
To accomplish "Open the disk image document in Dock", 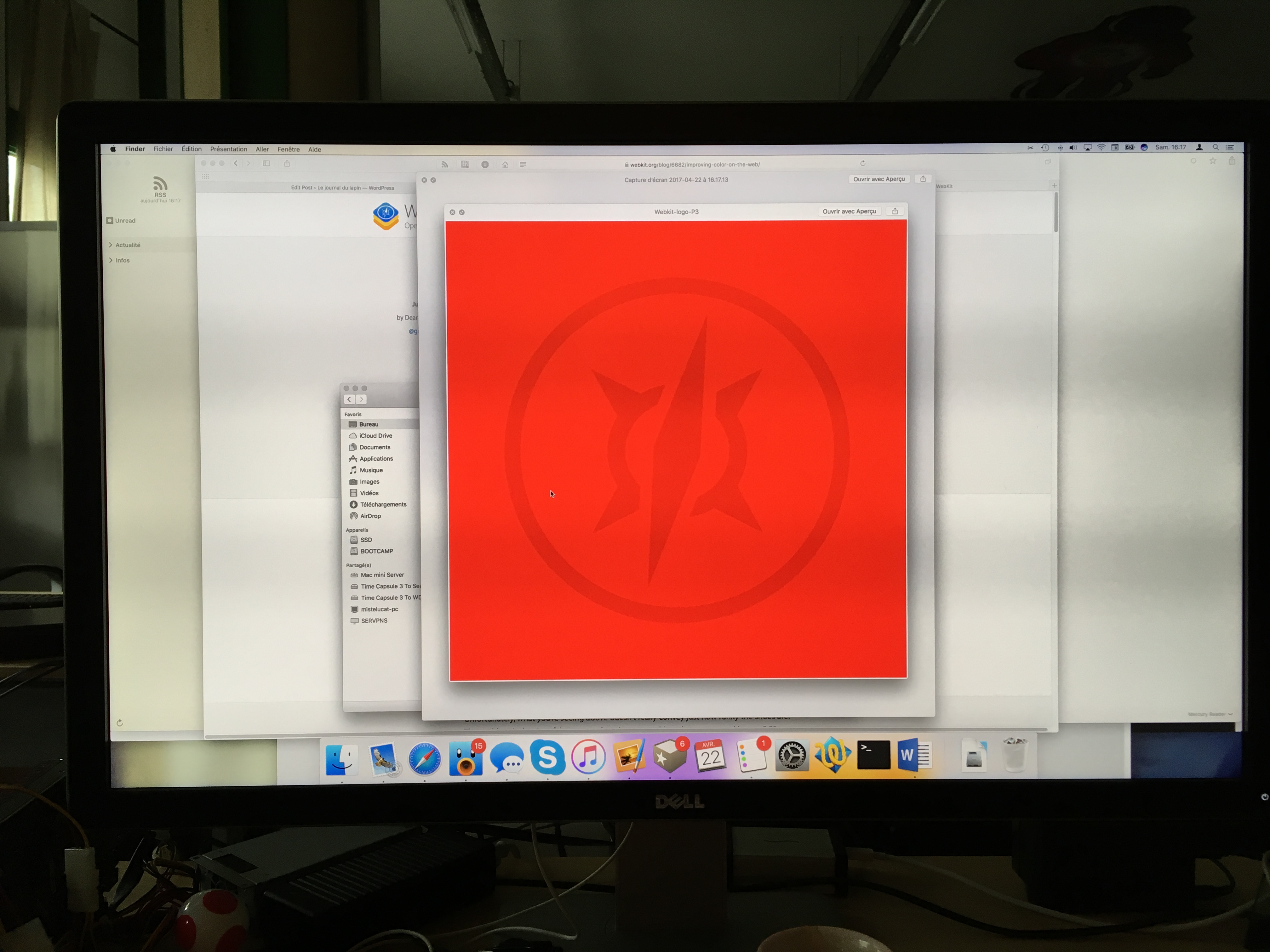I will tap(974, 755).
